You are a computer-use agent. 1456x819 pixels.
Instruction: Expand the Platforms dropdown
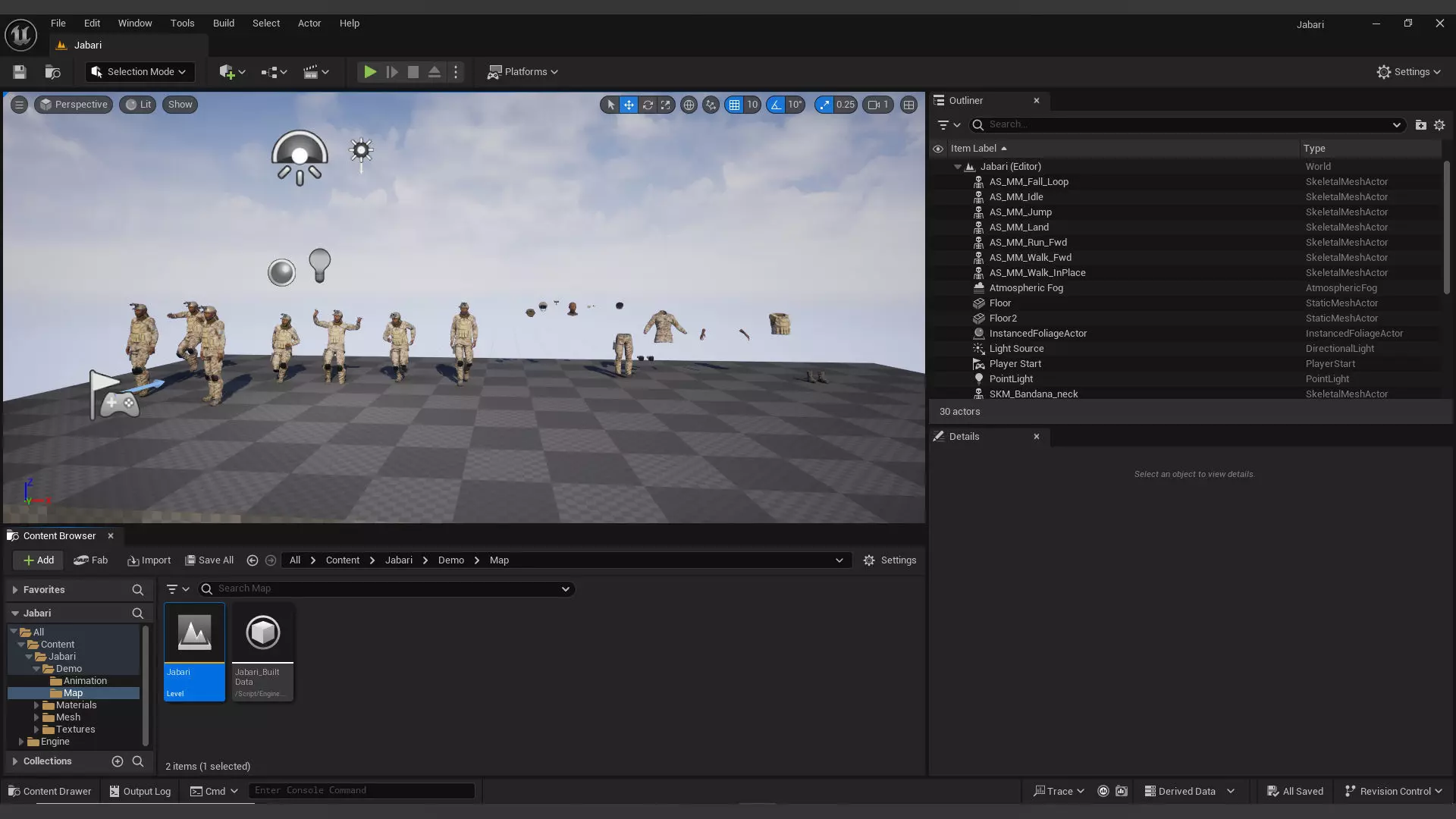click(x=523, y=72)
